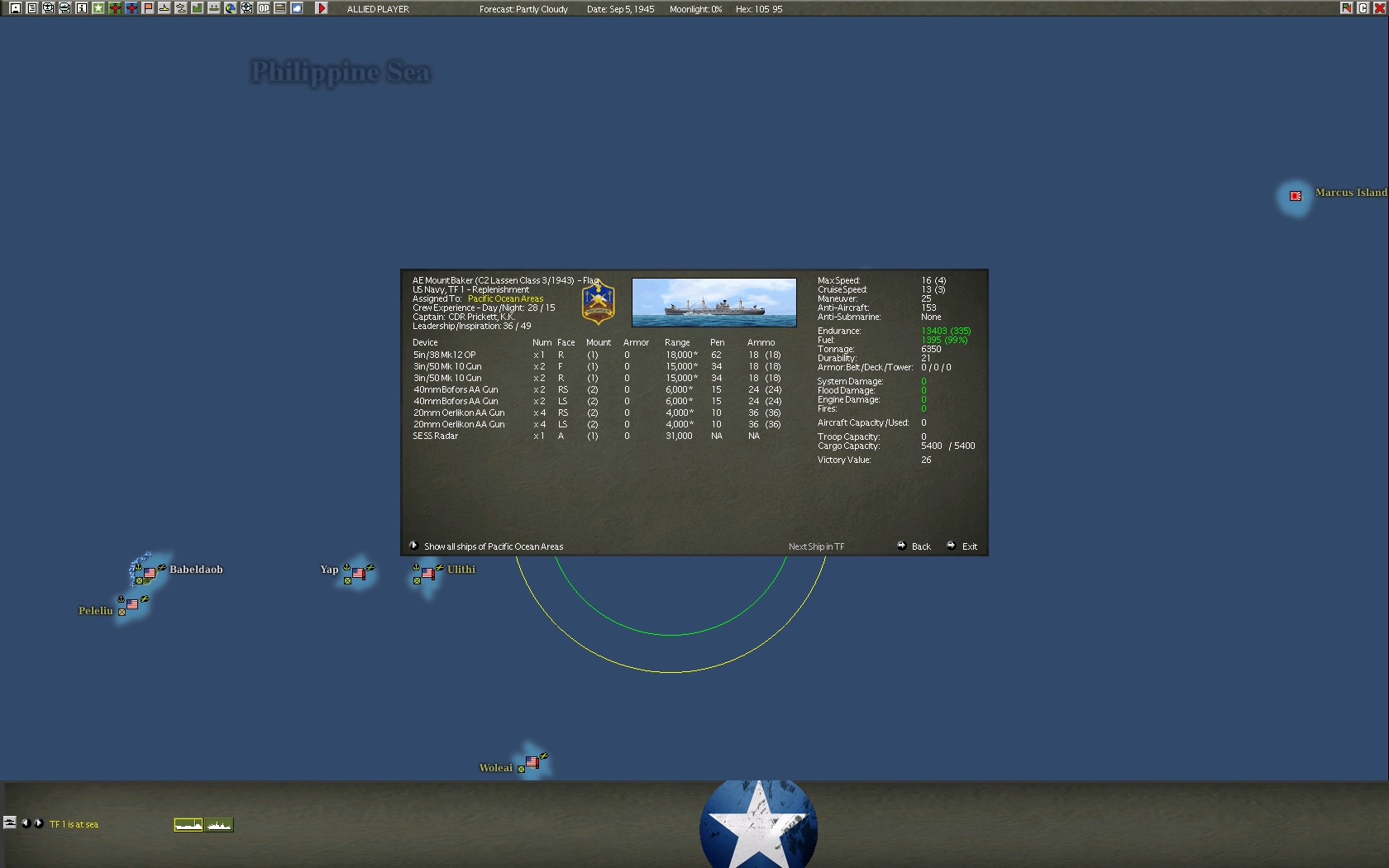Image resolution: width=1389 pixels, height=868 pixels.
Task: Select the Ulithi base flag on map
Action: tap(428, 573)
